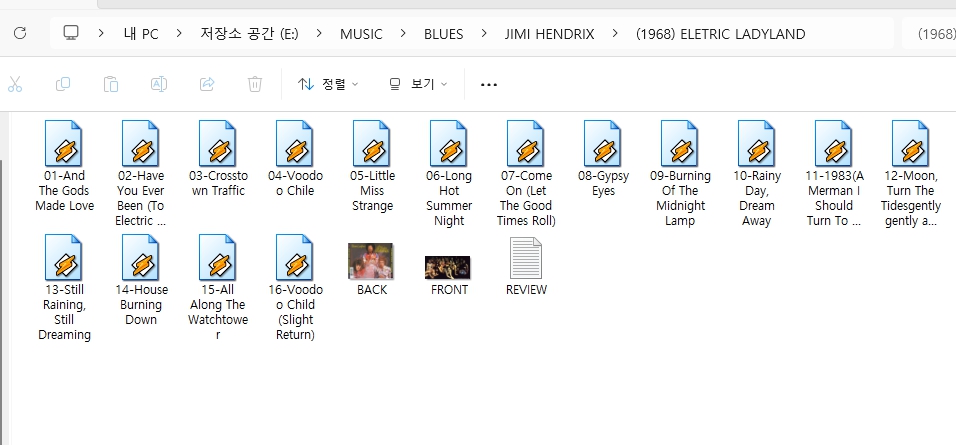Screen dimensions: 956x445
Task: Navigate to MUSIC folder in breadcrumb
Action: coord(361,34)
